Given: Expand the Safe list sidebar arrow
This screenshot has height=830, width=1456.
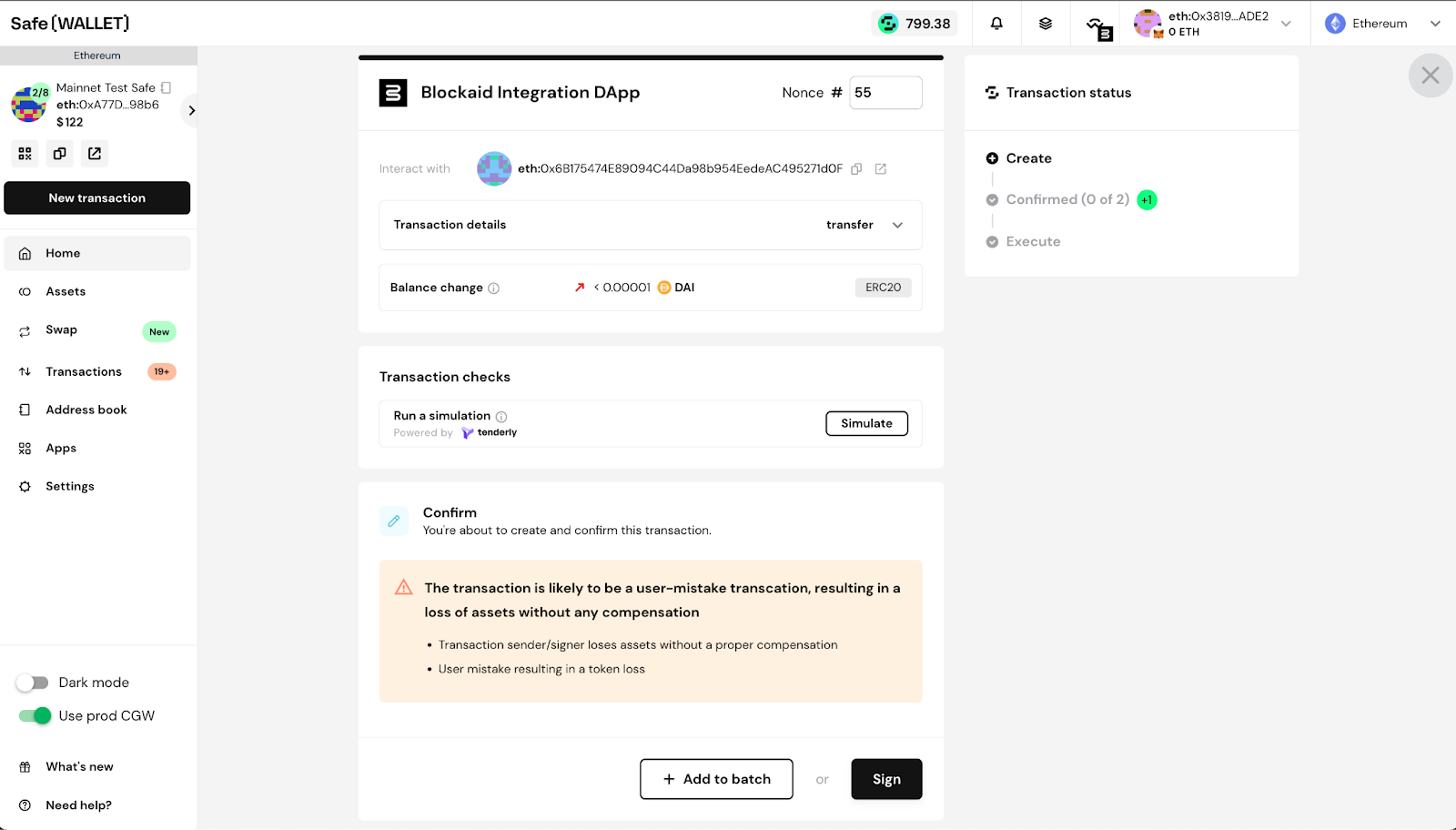Looking at the screenshot, I should (191, 111).
